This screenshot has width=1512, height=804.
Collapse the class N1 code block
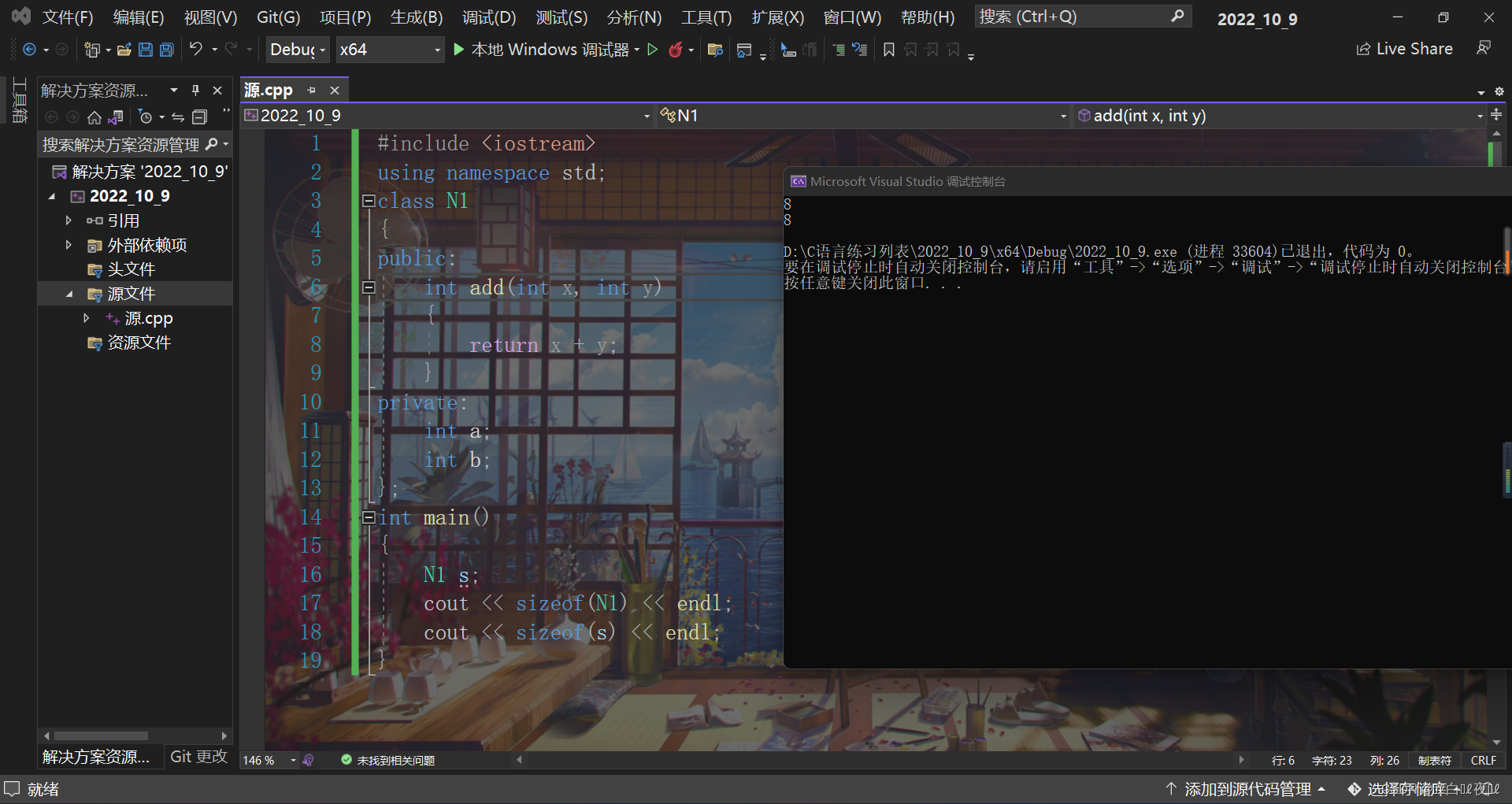pyautogui.click(x=369, y=201)
